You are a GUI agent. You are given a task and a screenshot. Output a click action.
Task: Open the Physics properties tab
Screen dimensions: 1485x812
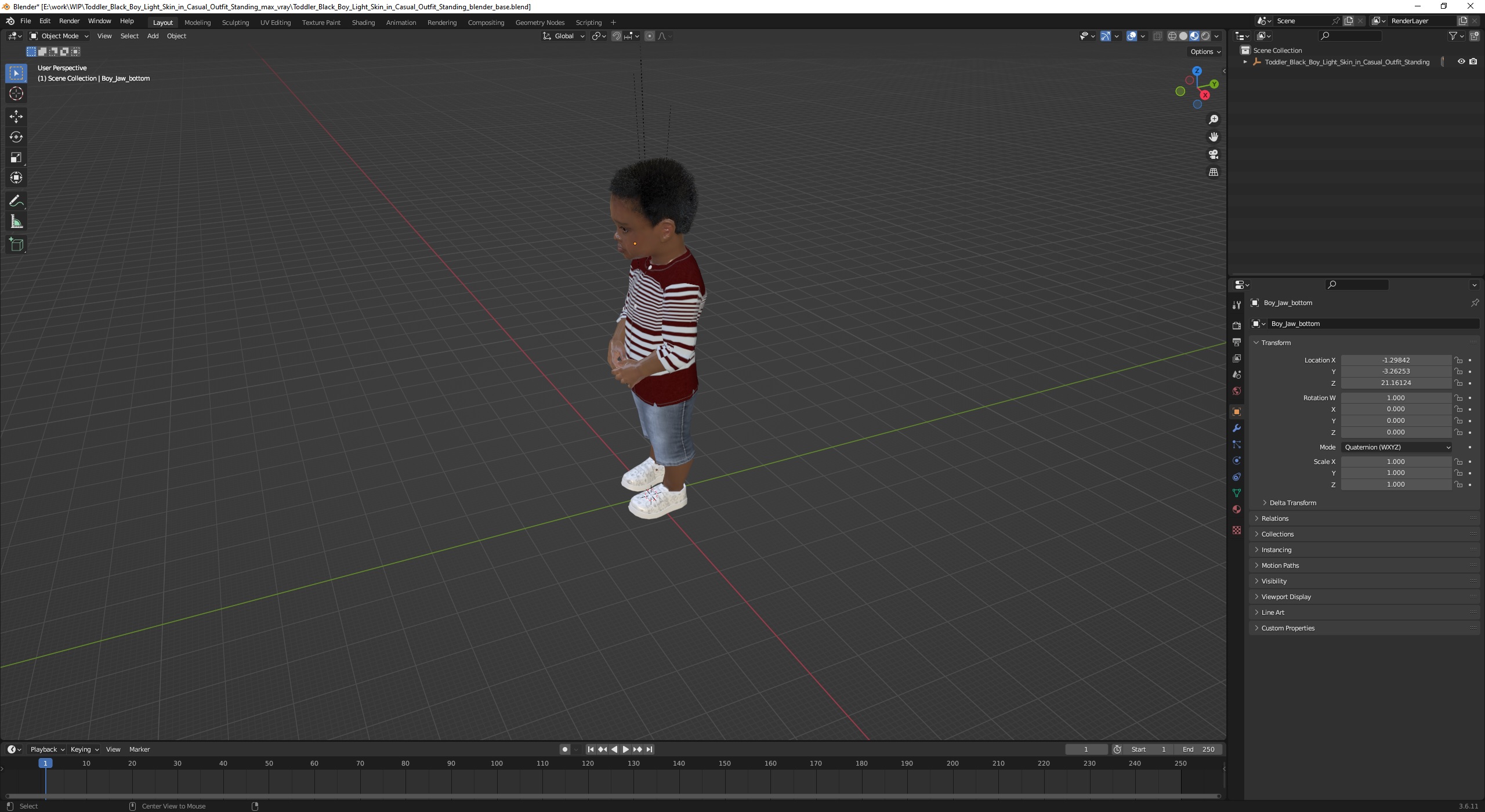1237,461
